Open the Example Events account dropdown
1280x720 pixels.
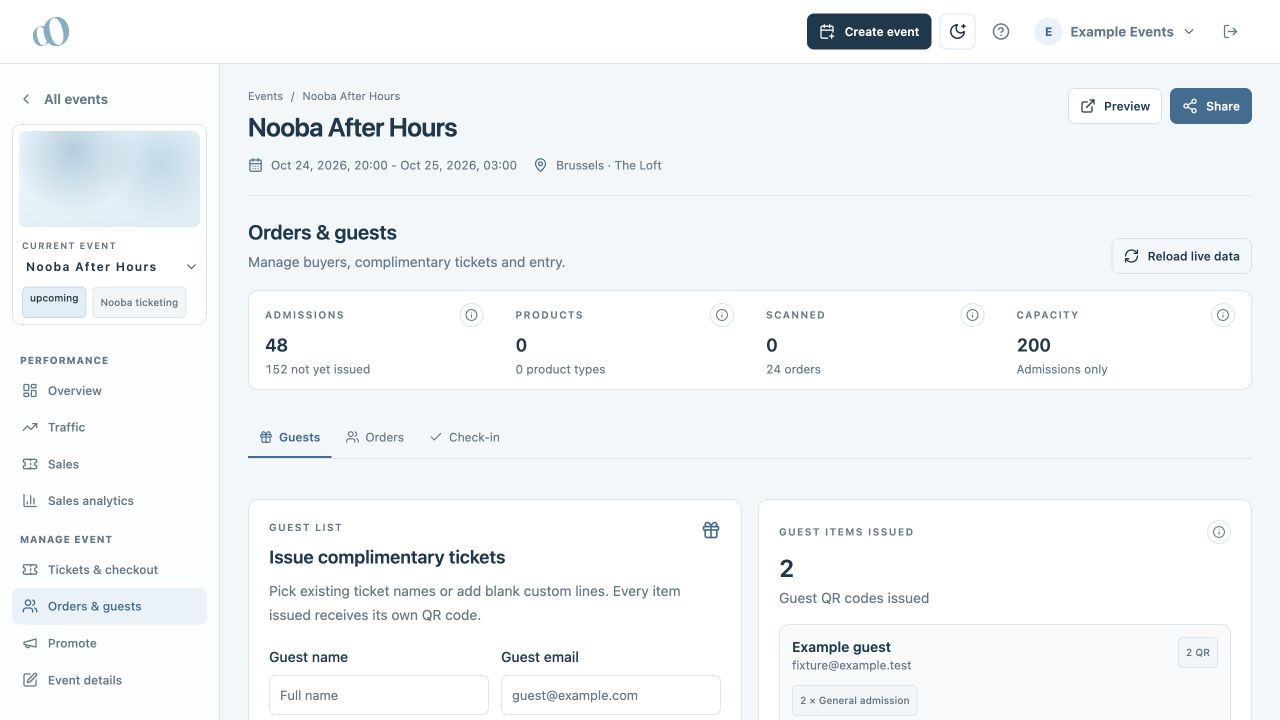[x=1115, y=32]
